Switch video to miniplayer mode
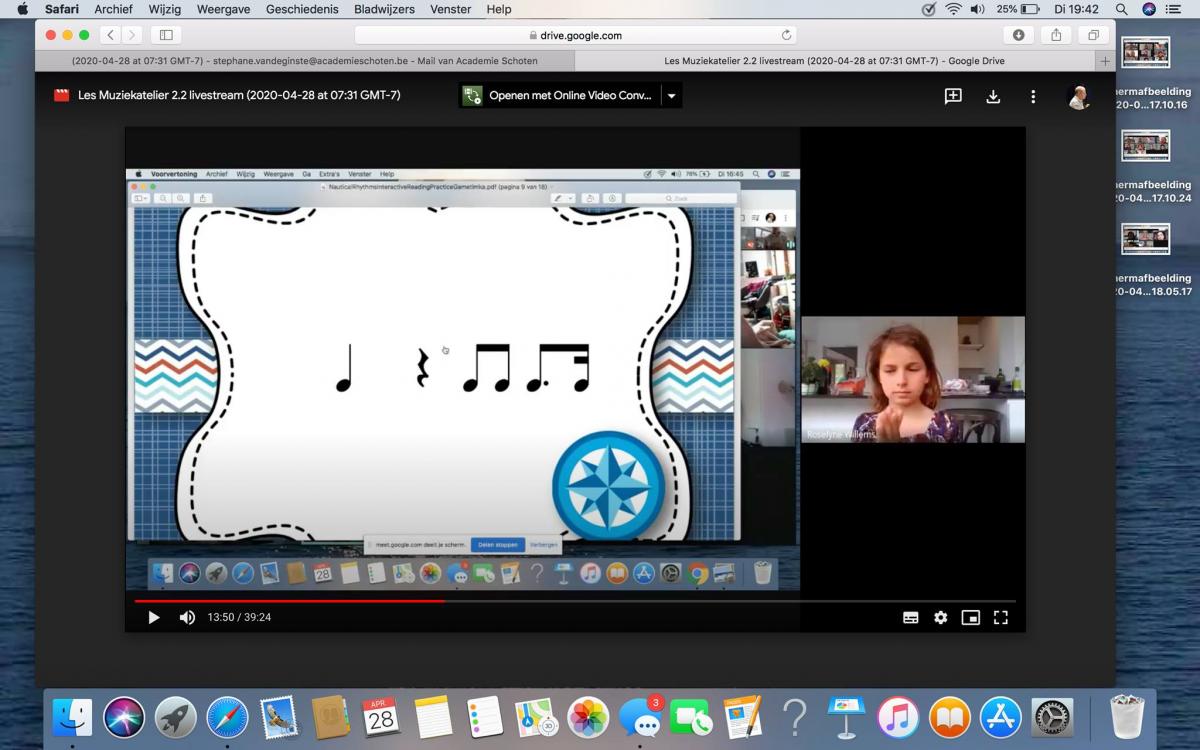 tap(970, 618)
